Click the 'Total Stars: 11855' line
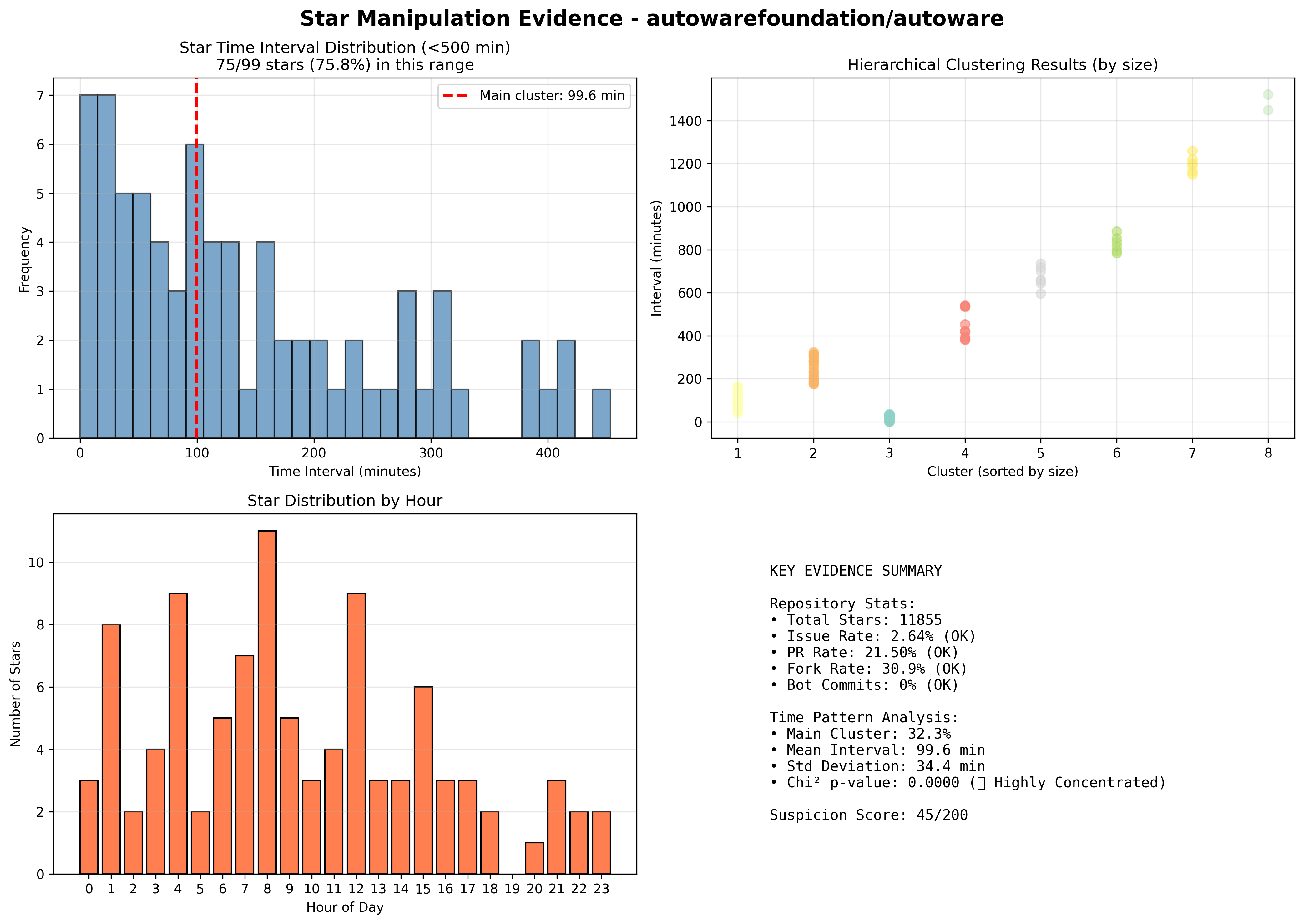The height and width of the screenshot is (924, 1304). (856, 620)
